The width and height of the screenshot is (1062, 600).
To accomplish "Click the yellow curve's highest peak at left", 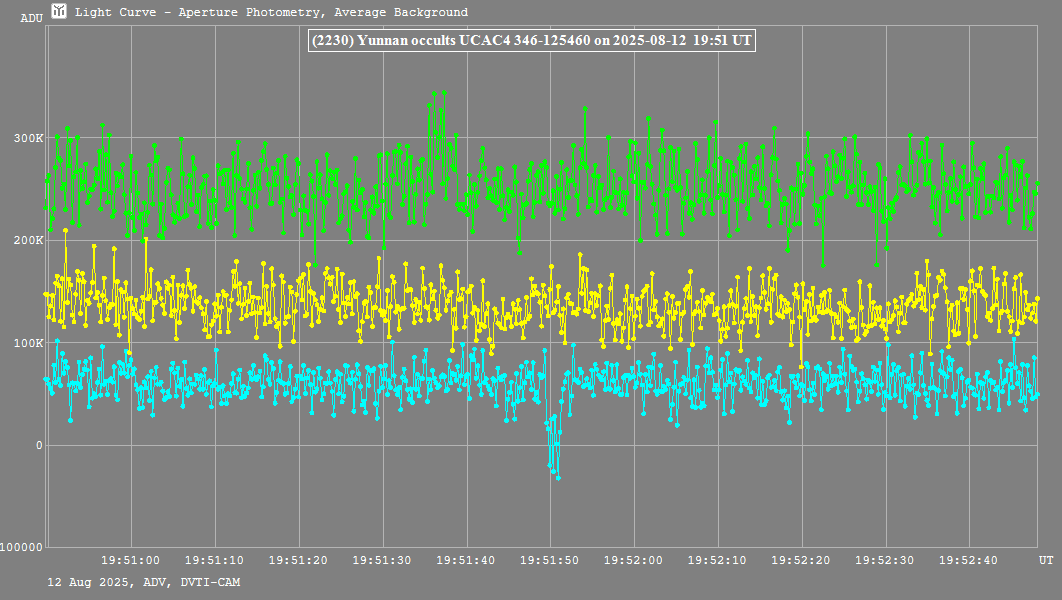I will (x=66, y=231).
